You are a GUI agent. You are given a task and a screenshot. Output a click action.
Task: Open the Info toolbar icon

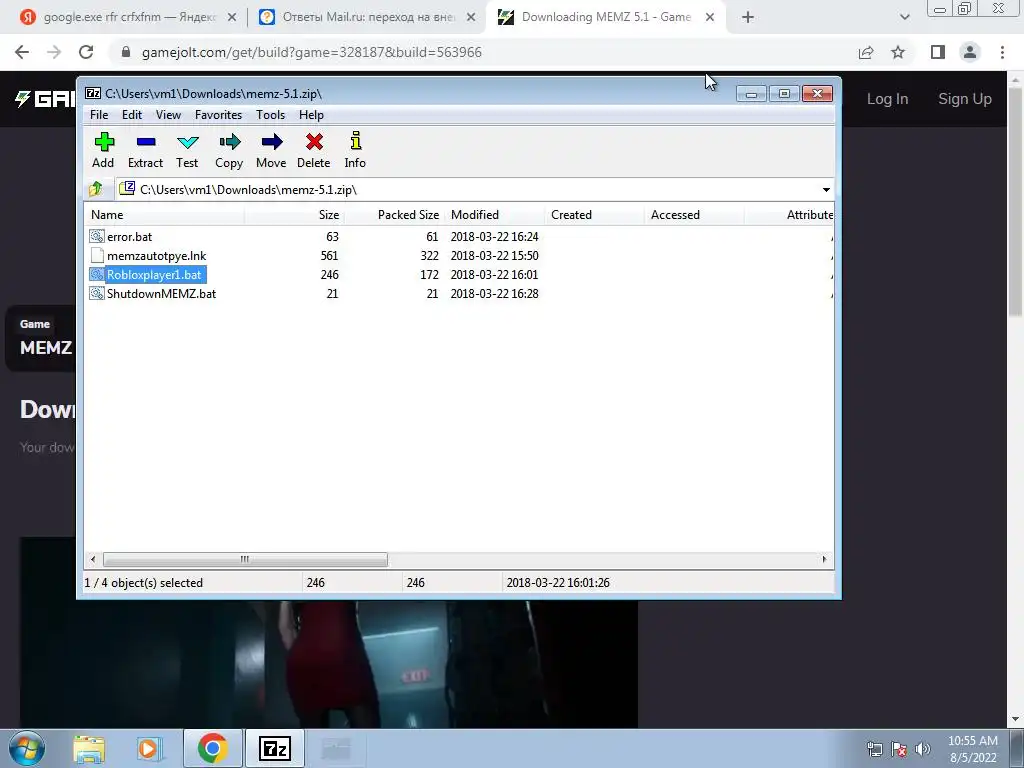(x=355, y=150)
